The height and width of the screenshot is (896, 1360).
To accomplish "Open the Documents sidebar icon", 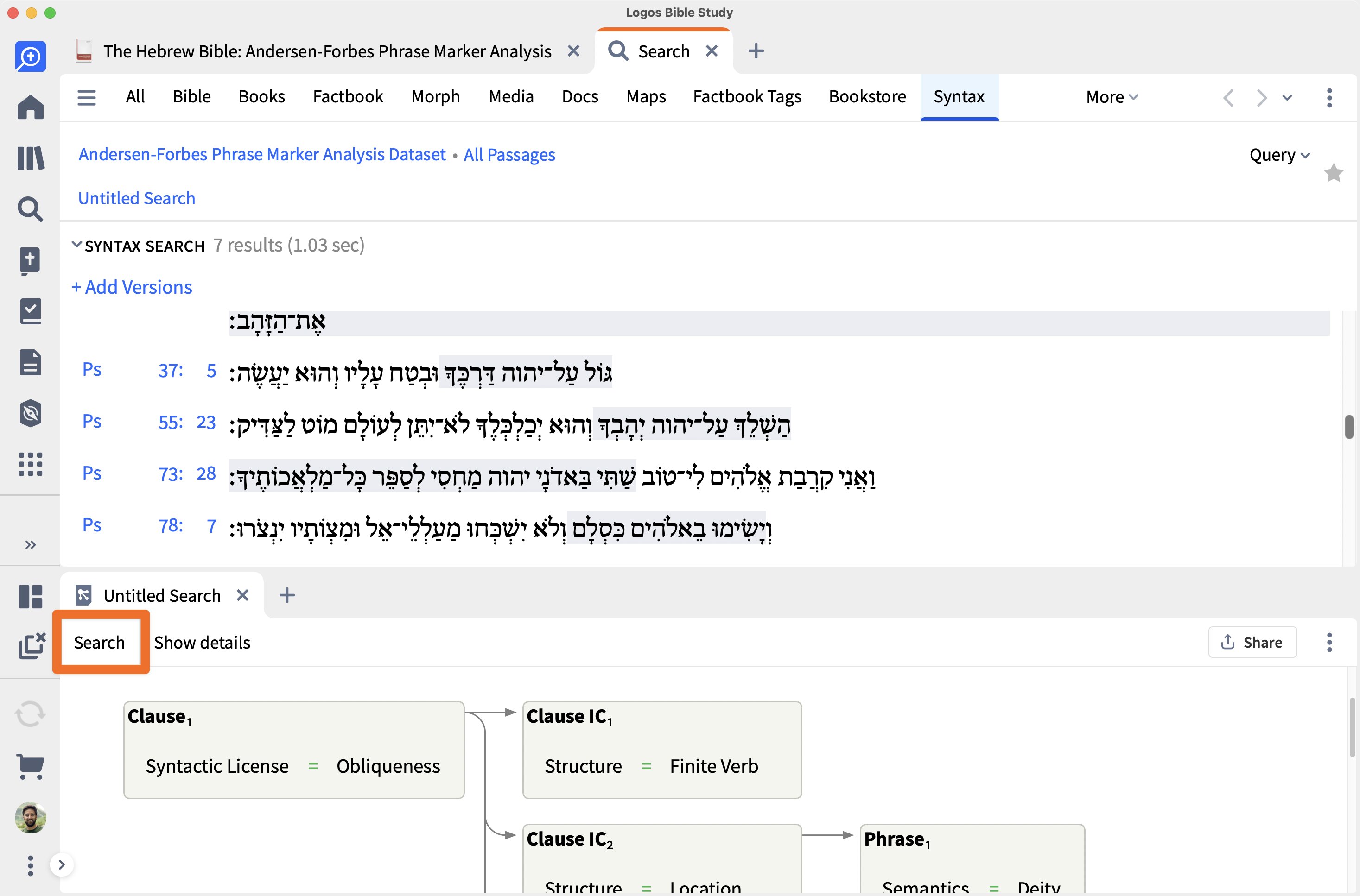I will [x=30, y=362].
